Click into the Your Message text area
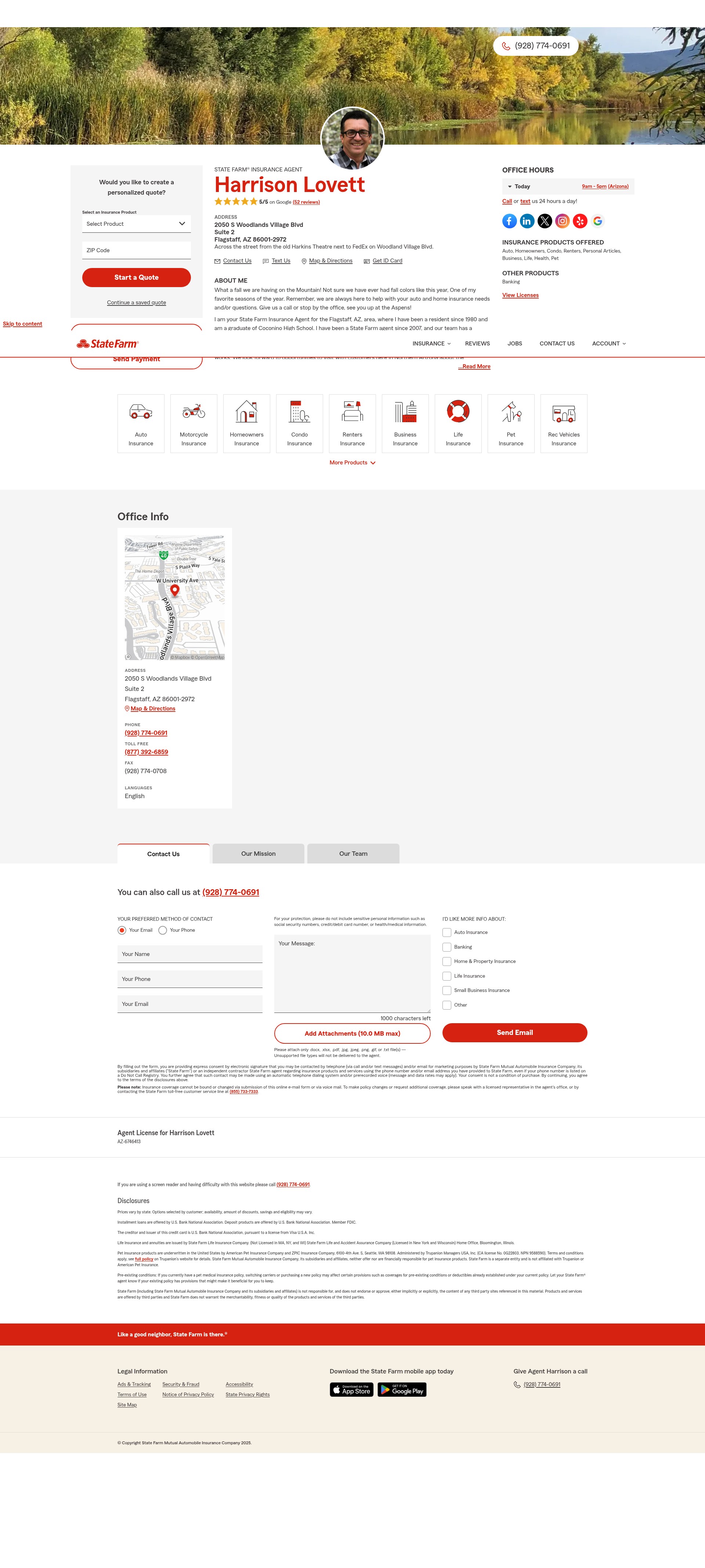 pyautogui.click(x=352, y=974)
